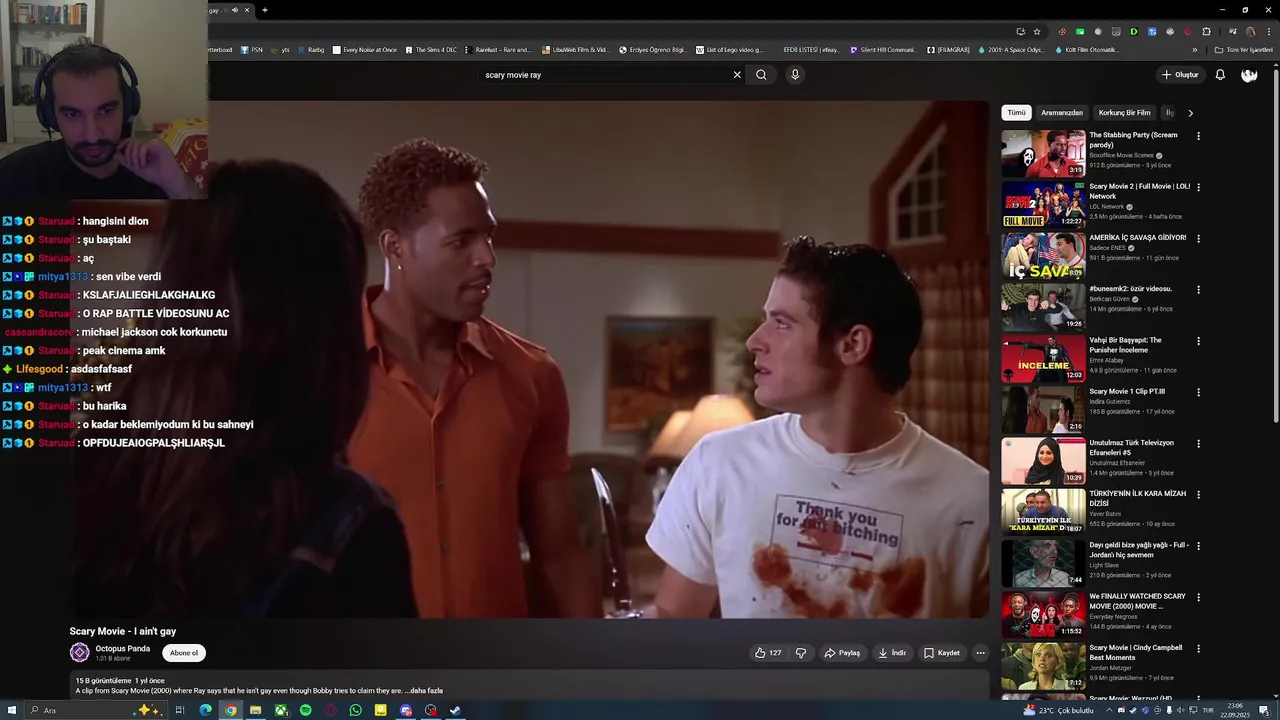Subscribe with Abone ol button
1280x720 pixels.
click(x=184, y=653)
